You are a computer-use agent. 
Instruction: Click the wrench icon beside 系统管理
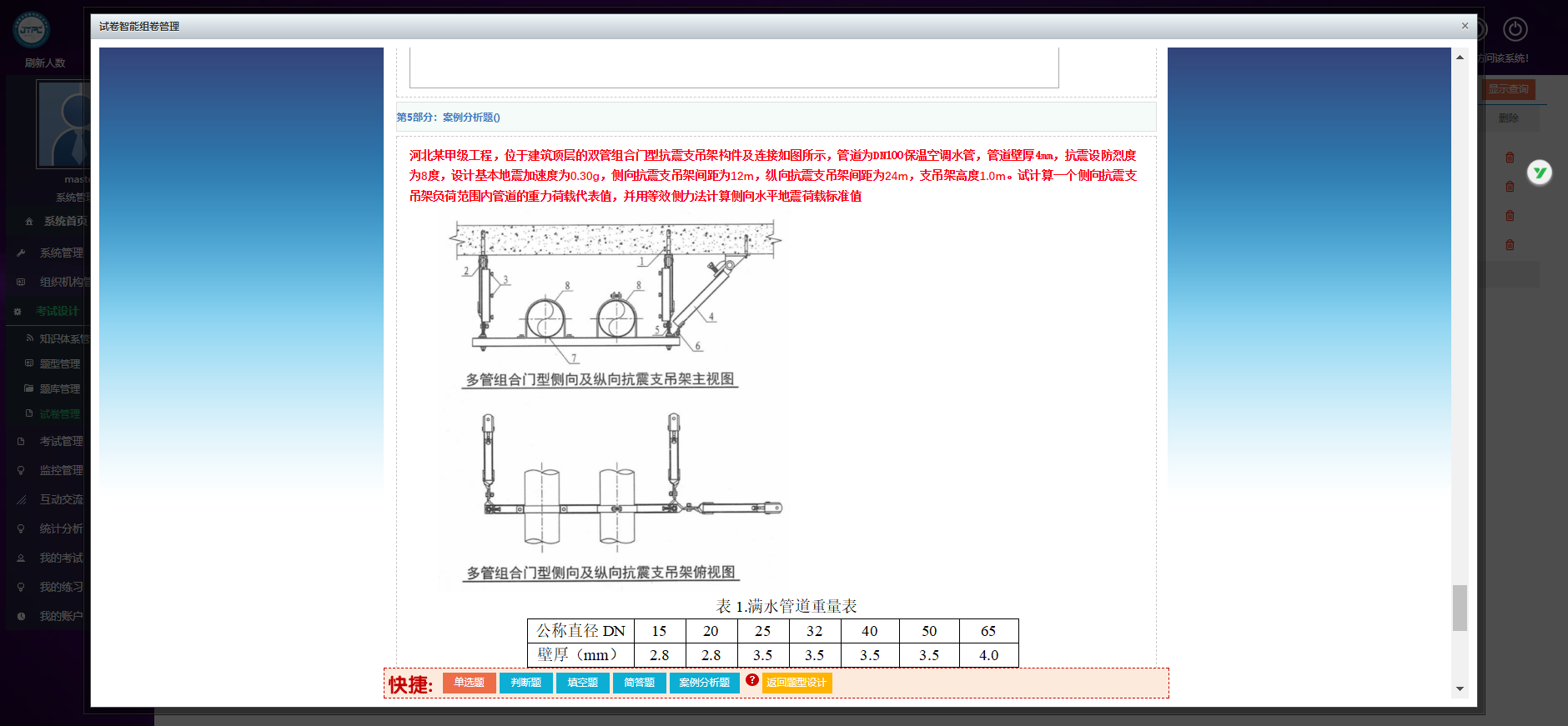point(22,253)
